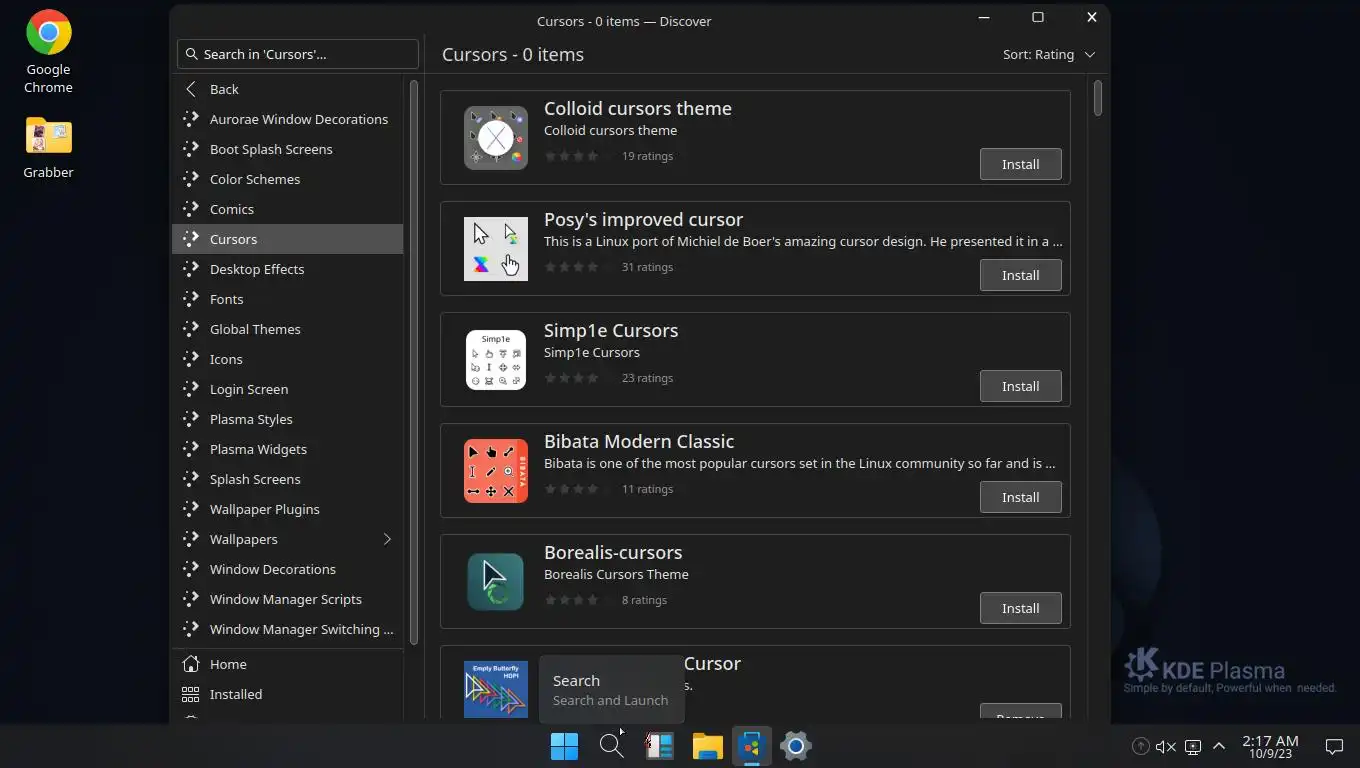Select Comics category
This screenshot has width=1360, height=768.
coord(288,209)
